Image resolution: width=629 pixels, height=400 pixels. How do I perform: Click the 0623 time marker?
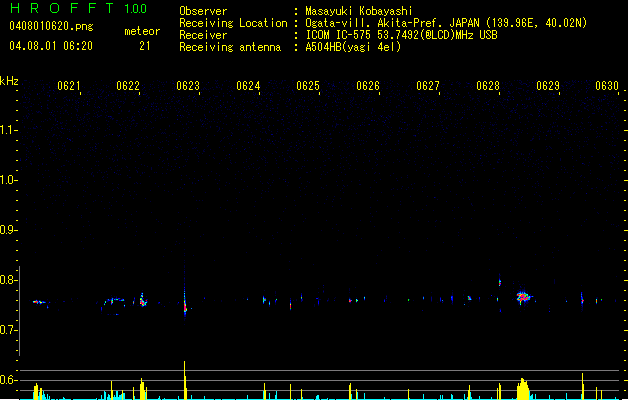pos(188,86)
